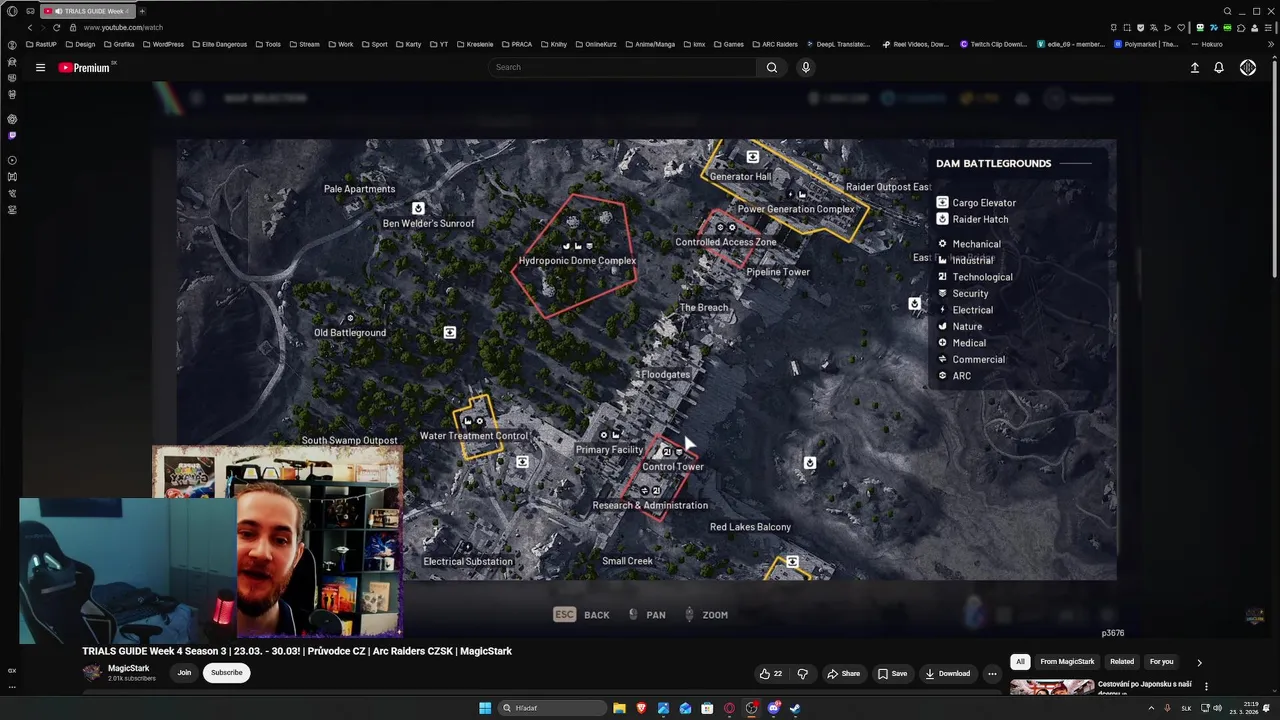Subscribe to the MagicStark channel
This screenshot has height=720, width=1280.
(x=226, y=673)
